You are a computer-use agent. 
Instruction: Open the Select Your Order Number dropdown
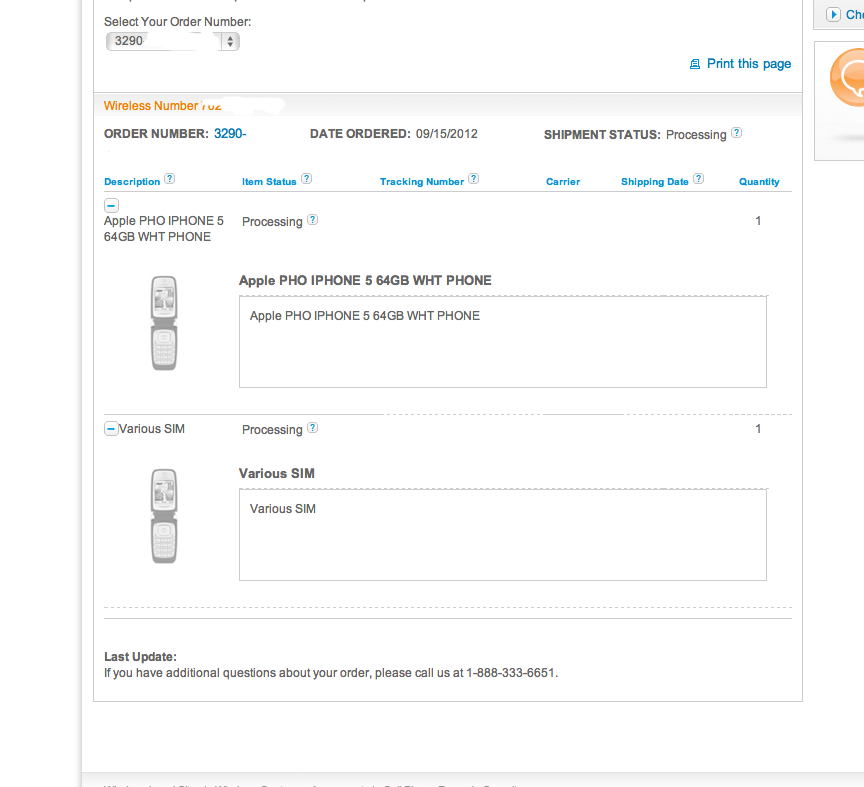172,41
